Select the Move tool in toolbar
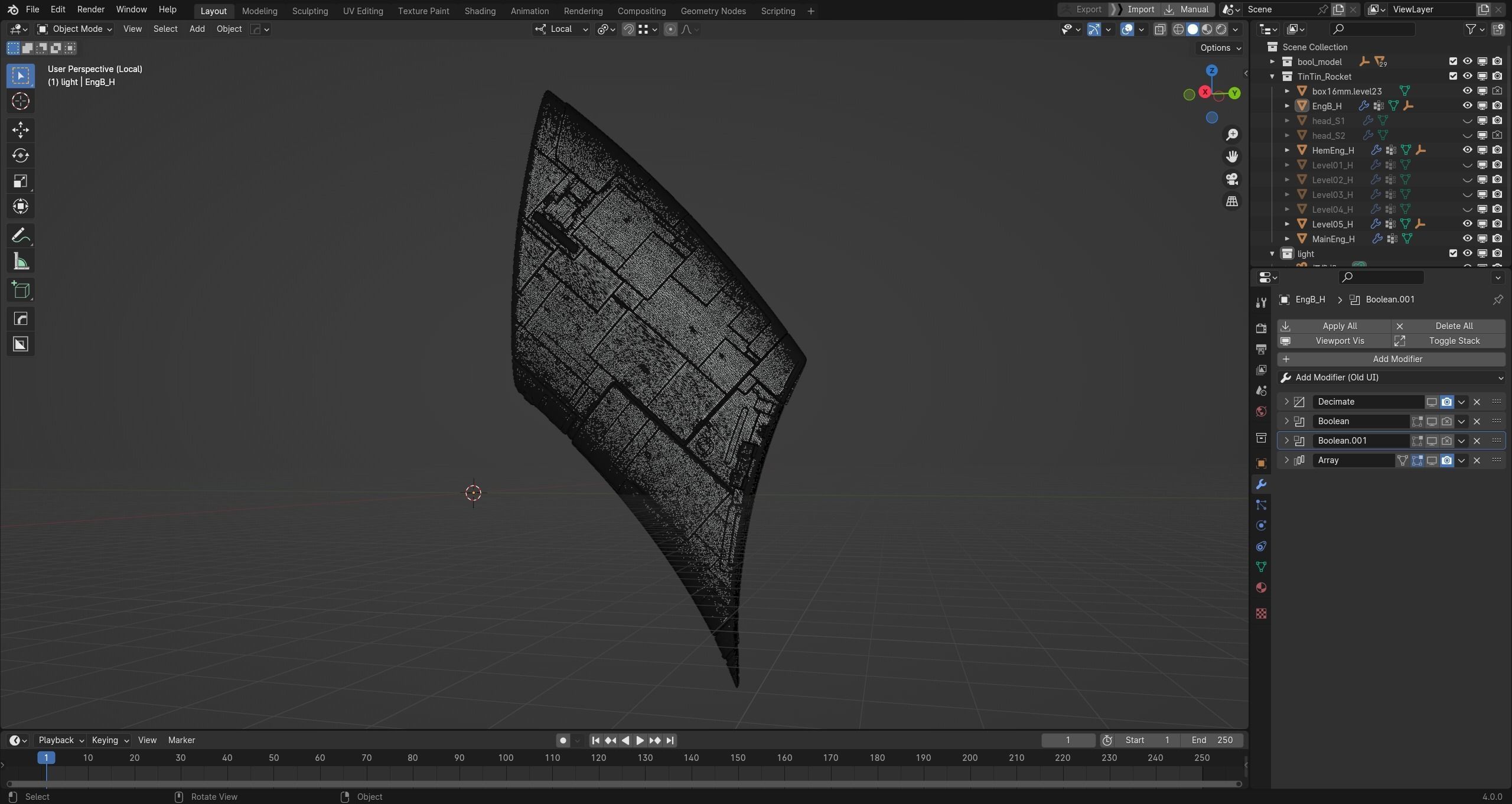 pos(21,129)
